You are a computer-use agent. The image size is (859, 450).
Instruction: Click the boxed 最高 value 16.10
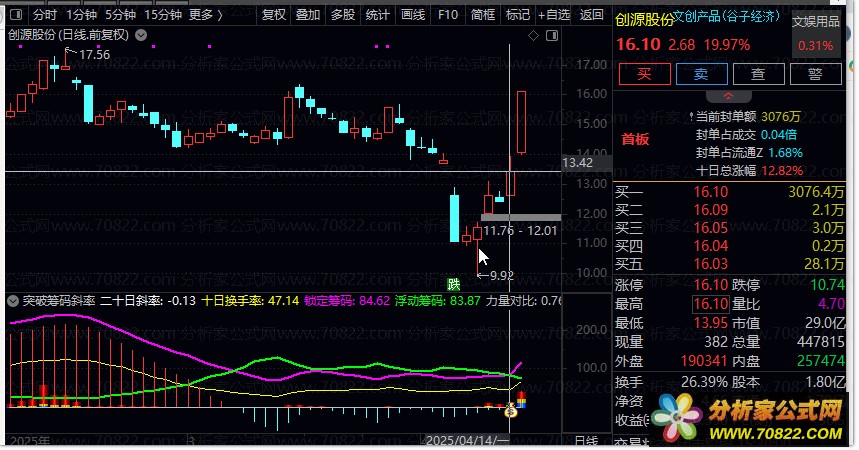pyautogui.click(x=711, y=304)
